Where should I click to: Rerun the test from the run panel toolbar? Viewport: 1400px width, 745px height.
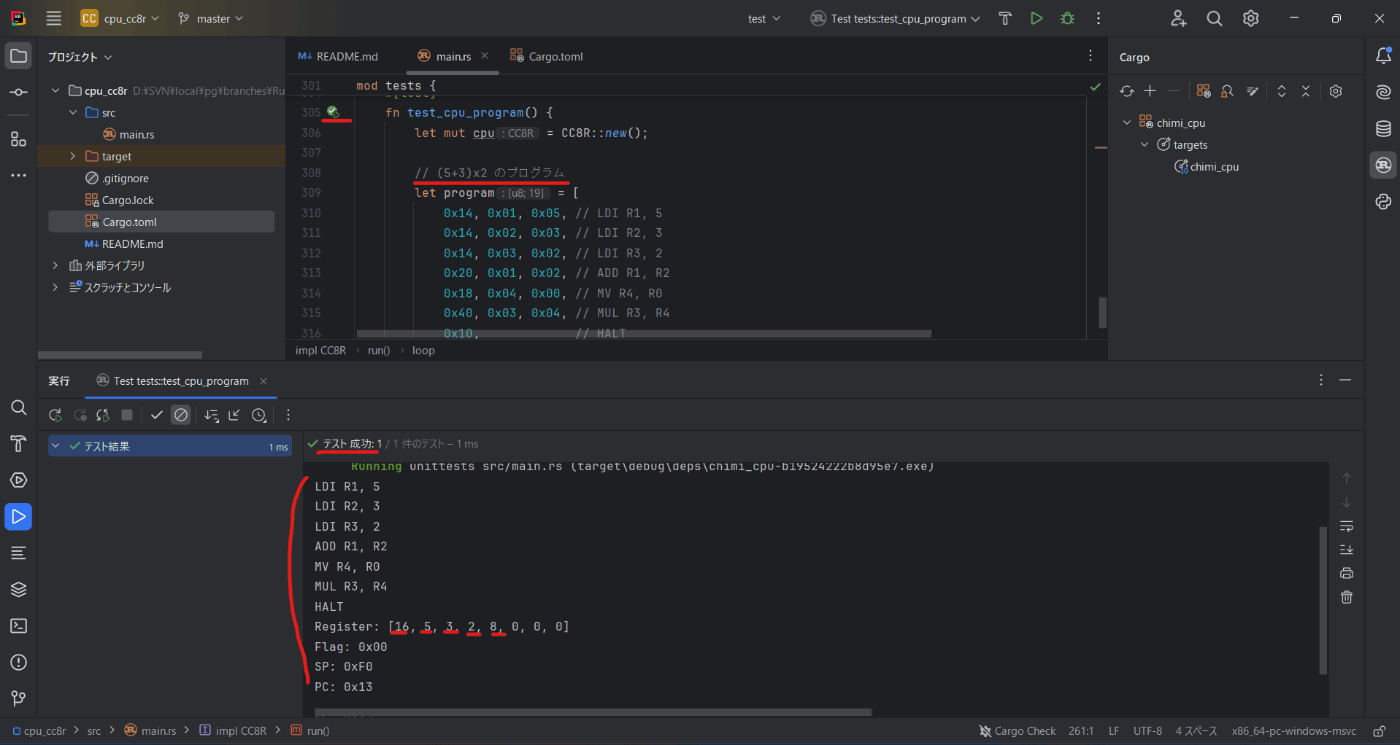coord(55,414)
